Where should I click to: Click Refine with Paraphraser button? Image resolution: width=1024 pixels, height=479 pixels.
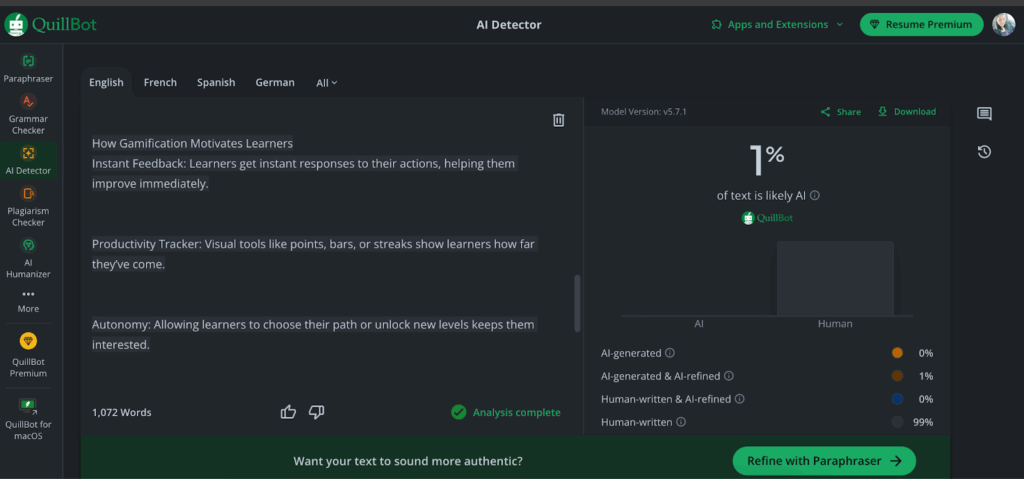(x=824, y=461)
